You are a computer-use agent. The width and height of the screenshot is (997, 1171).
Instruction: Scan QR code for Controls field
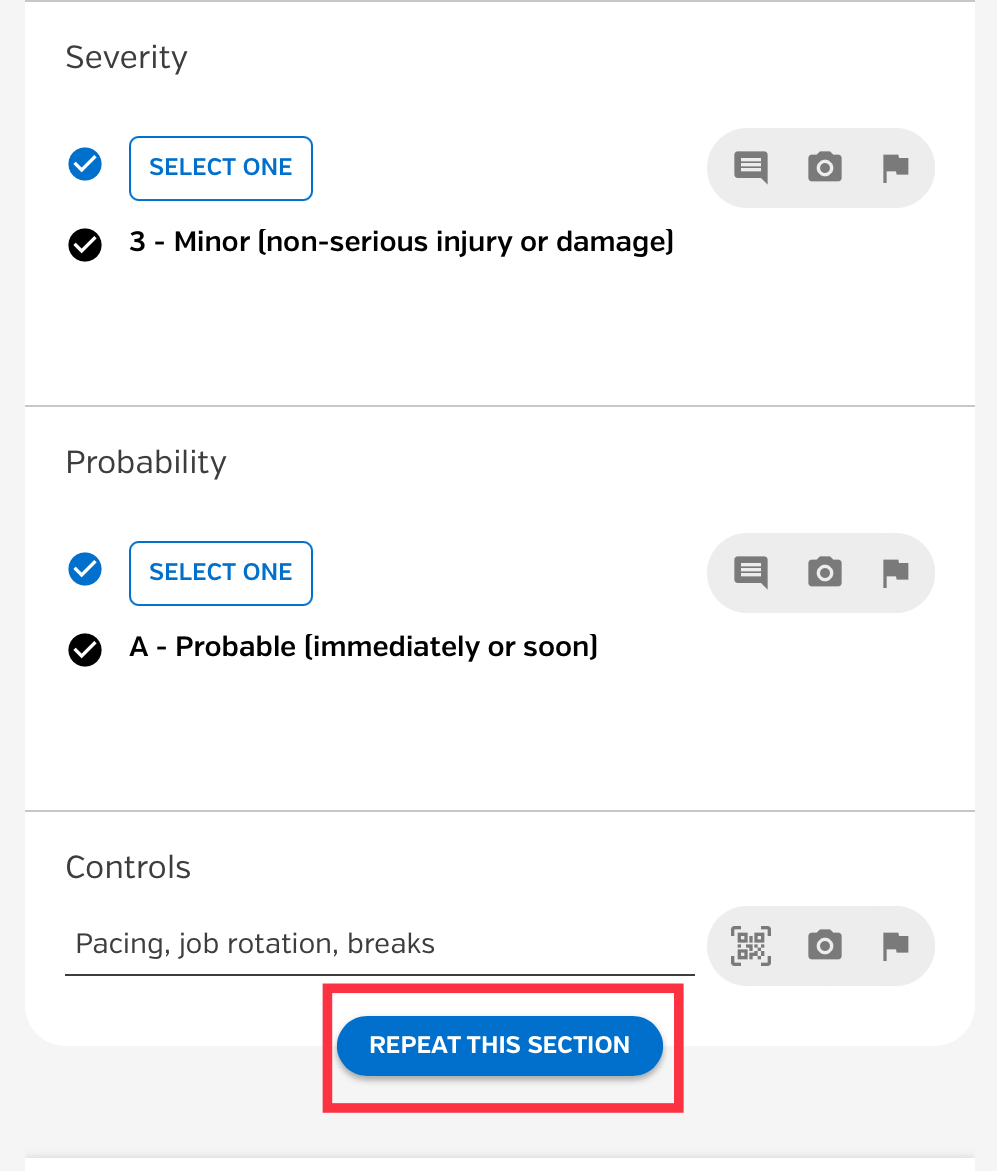click(x=751, y=946)
